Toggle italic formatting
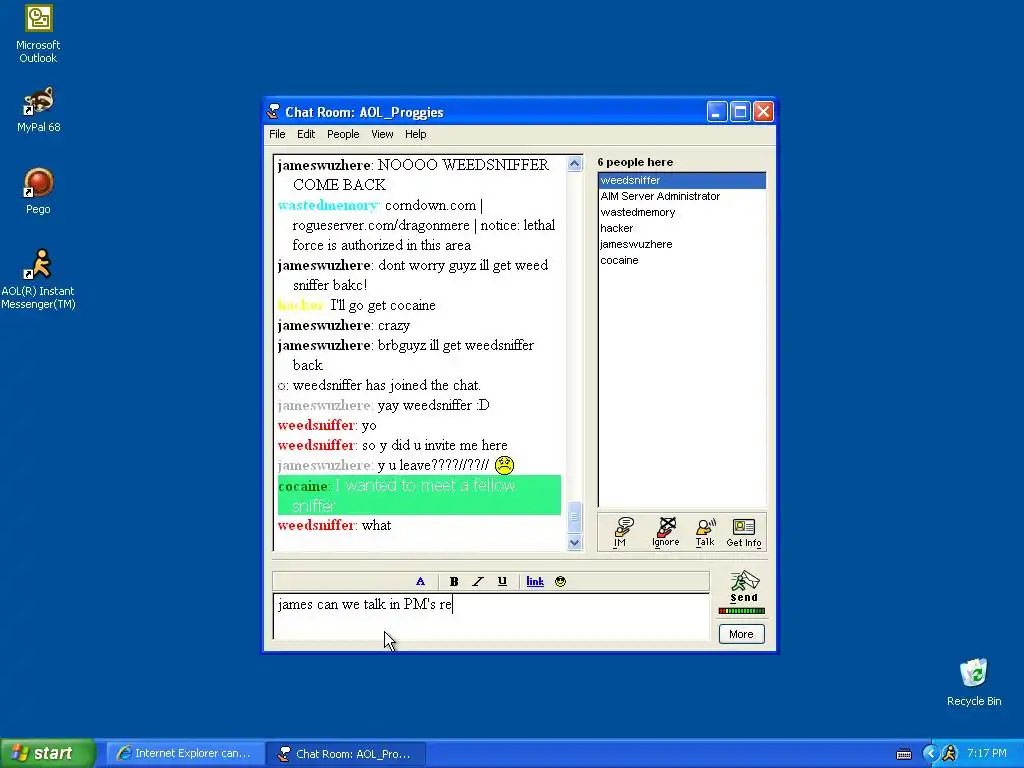Screen dimensions: 1024x768 (x=477, y=581)
